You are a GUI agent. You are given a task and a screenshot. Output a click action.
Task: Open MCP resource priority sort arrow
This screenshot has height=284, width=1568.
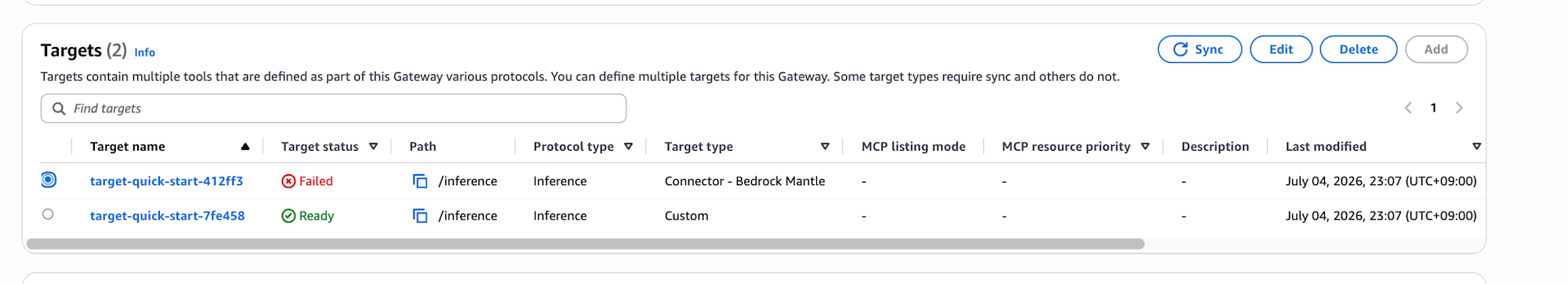[x=1145, y=147]
